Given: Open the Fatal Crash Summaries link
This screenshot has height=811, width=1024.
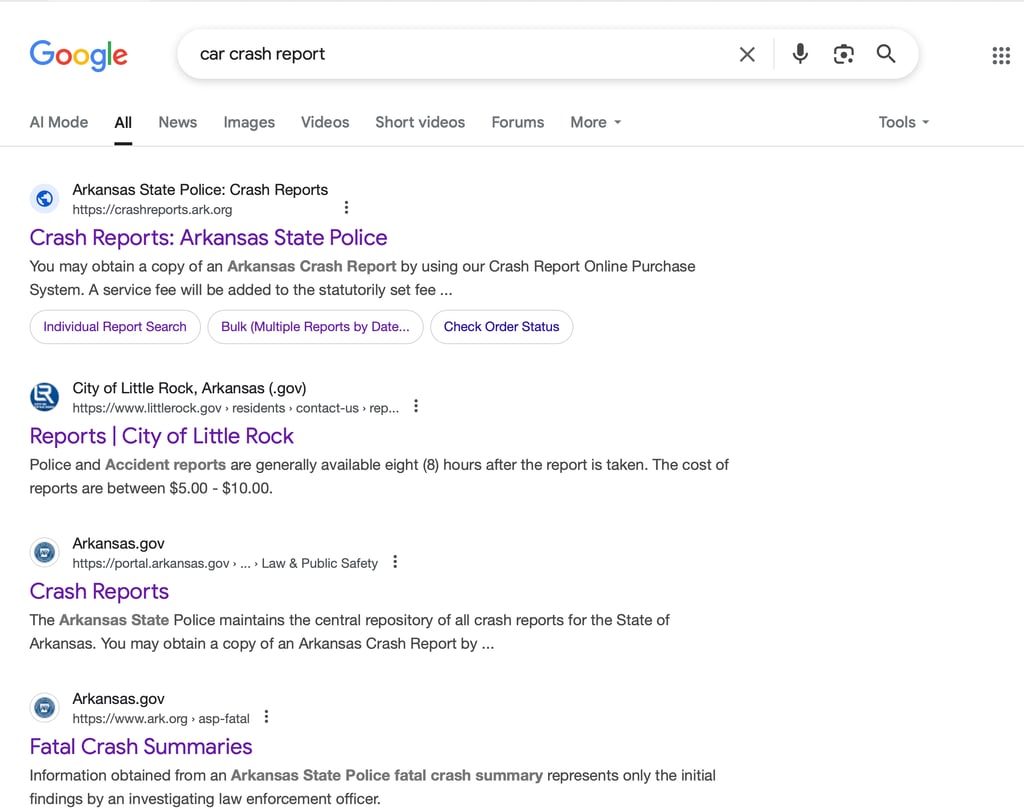Looking at the screenshot, I should 141,747.
